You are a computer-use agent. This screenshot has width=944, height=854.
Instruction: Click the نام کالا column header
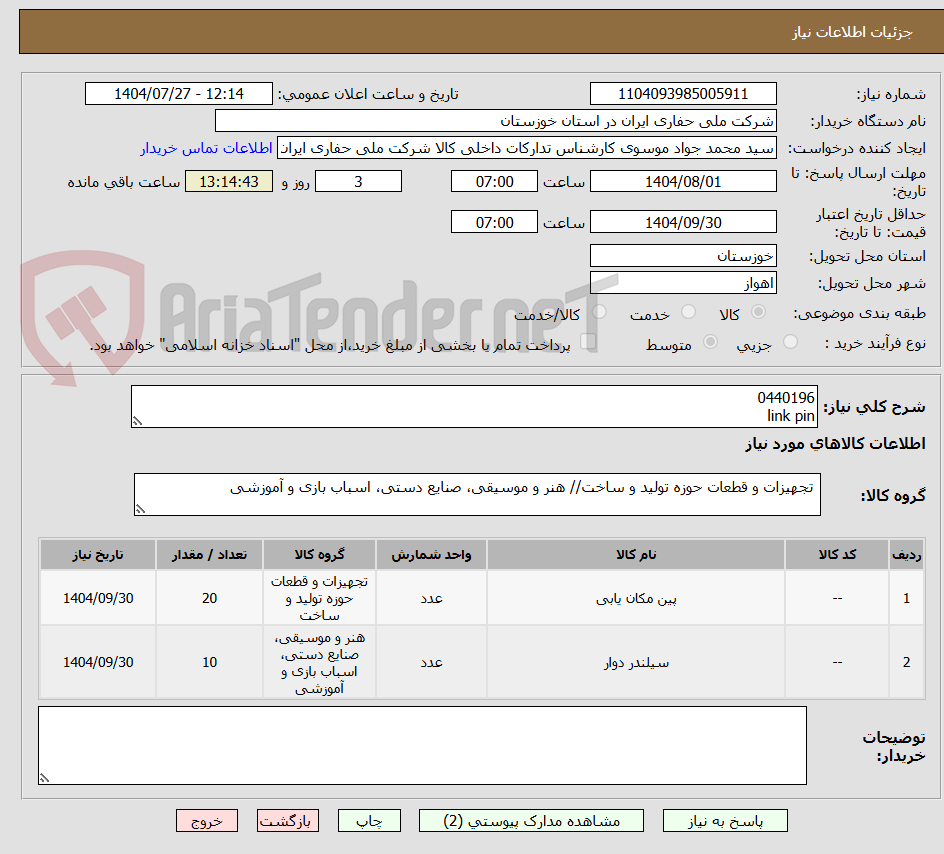click(636, 555)
